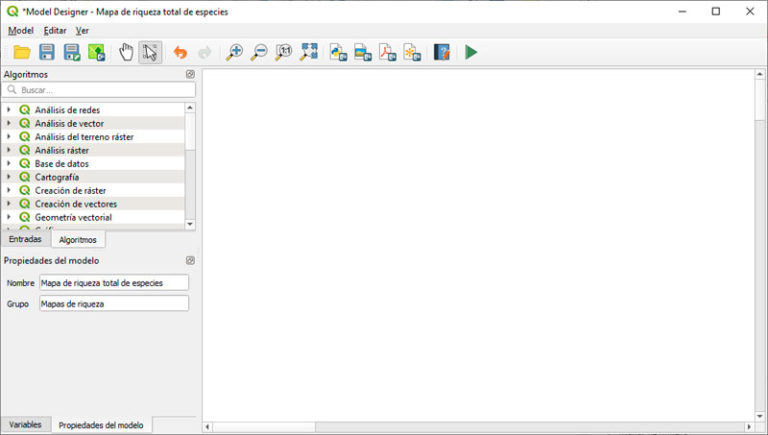This screenshot has width=768, height=435.
Task: Open a model with the folder icon
Action: pos(22,52)
